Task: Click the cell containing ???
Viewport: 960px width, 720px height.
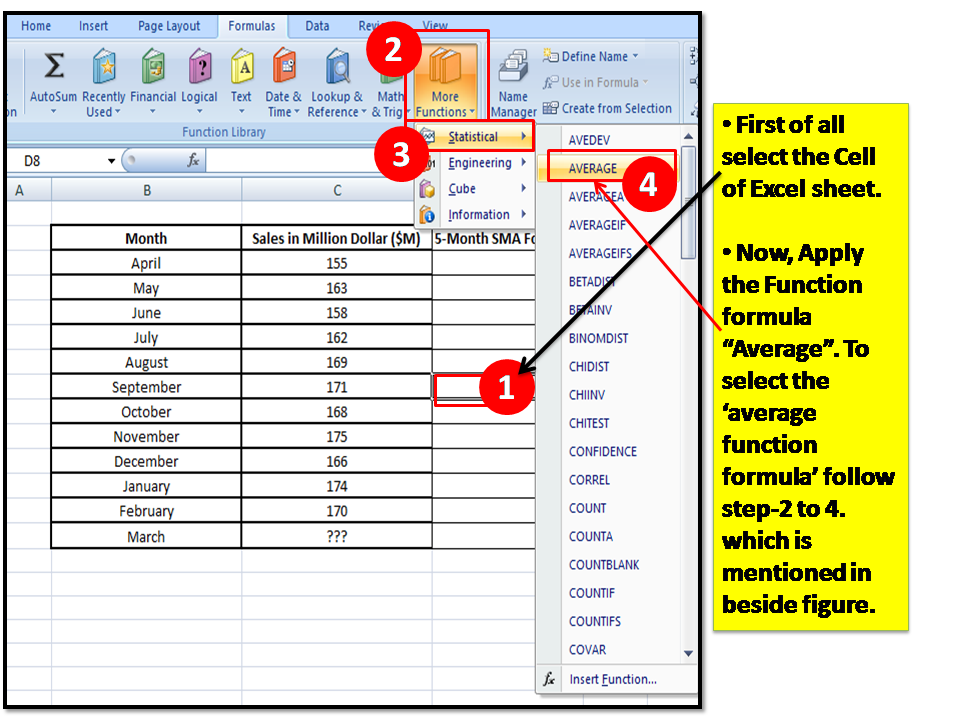Action: click(x=337, y=536)
